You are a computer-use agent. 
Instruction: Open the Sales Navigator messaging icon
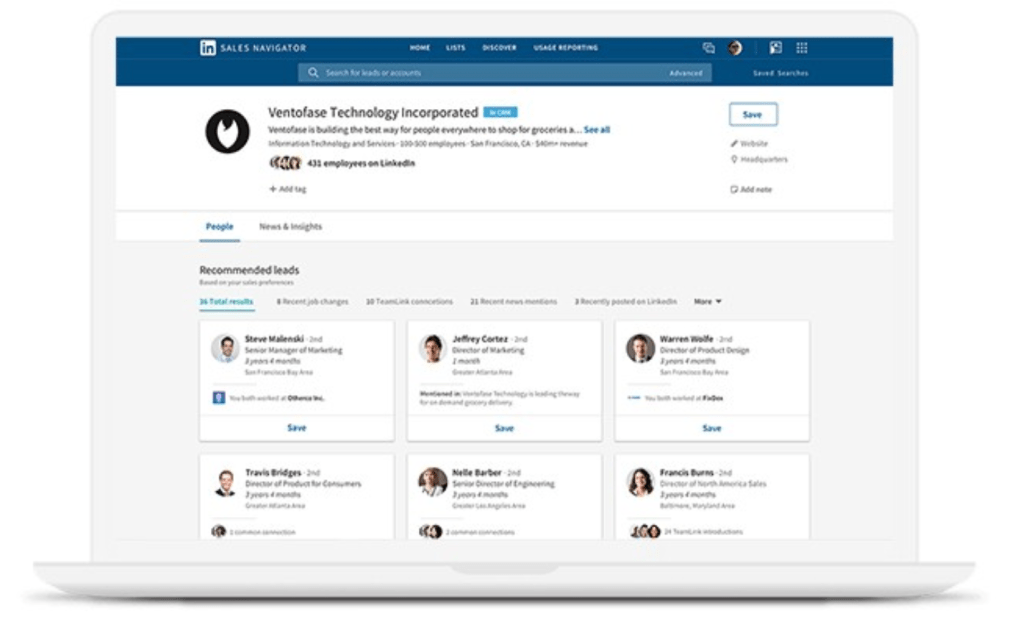(708, 47)
